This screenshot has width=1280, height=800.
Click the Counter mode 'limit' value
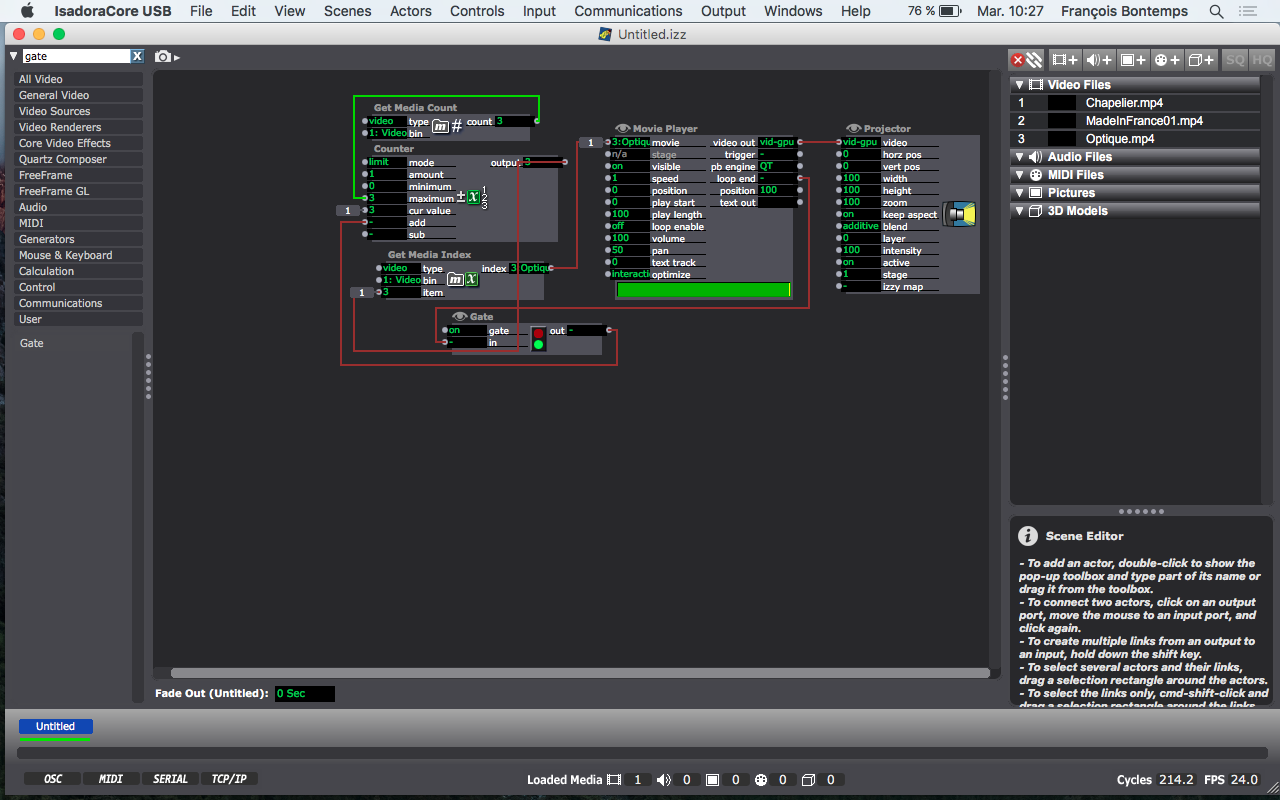click(387, 162)
